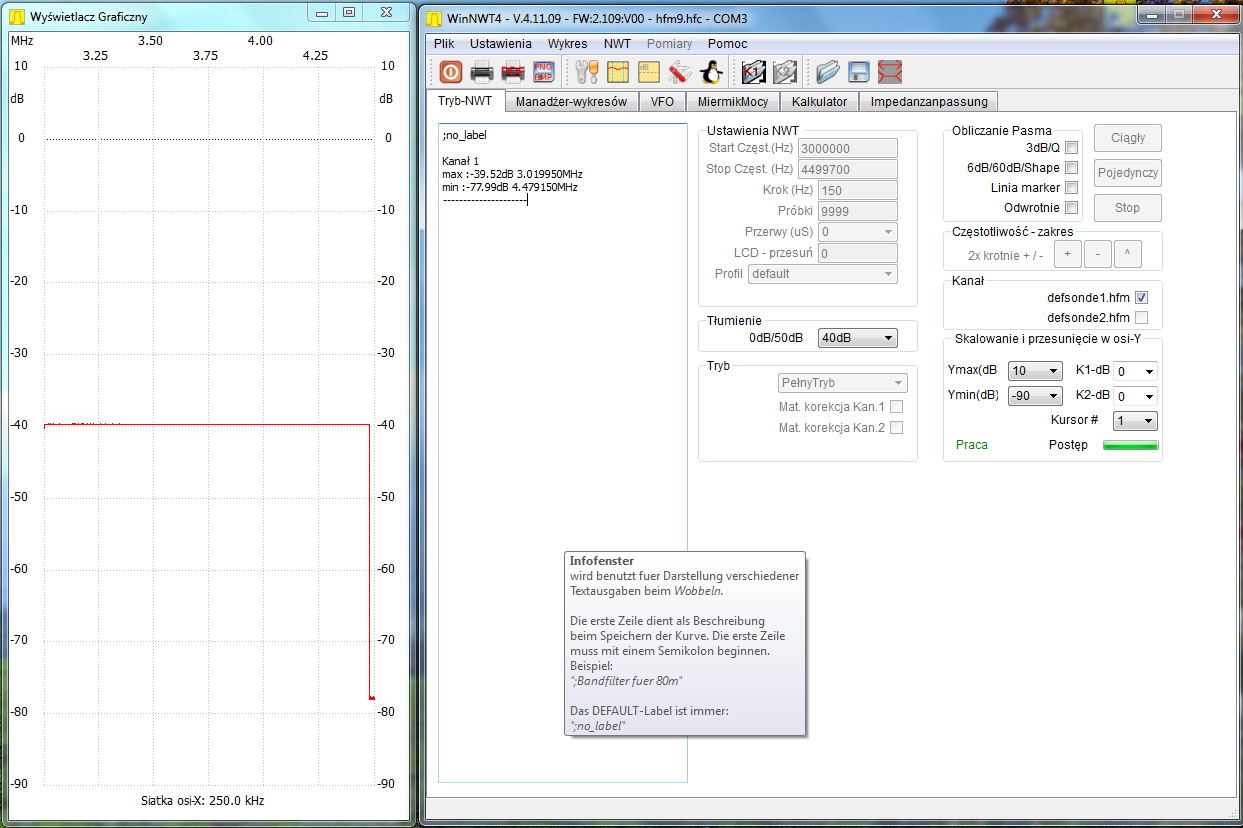Click the K1 channel calibration icon
This screenshot has width=1243, height=828.
point(754,72)
